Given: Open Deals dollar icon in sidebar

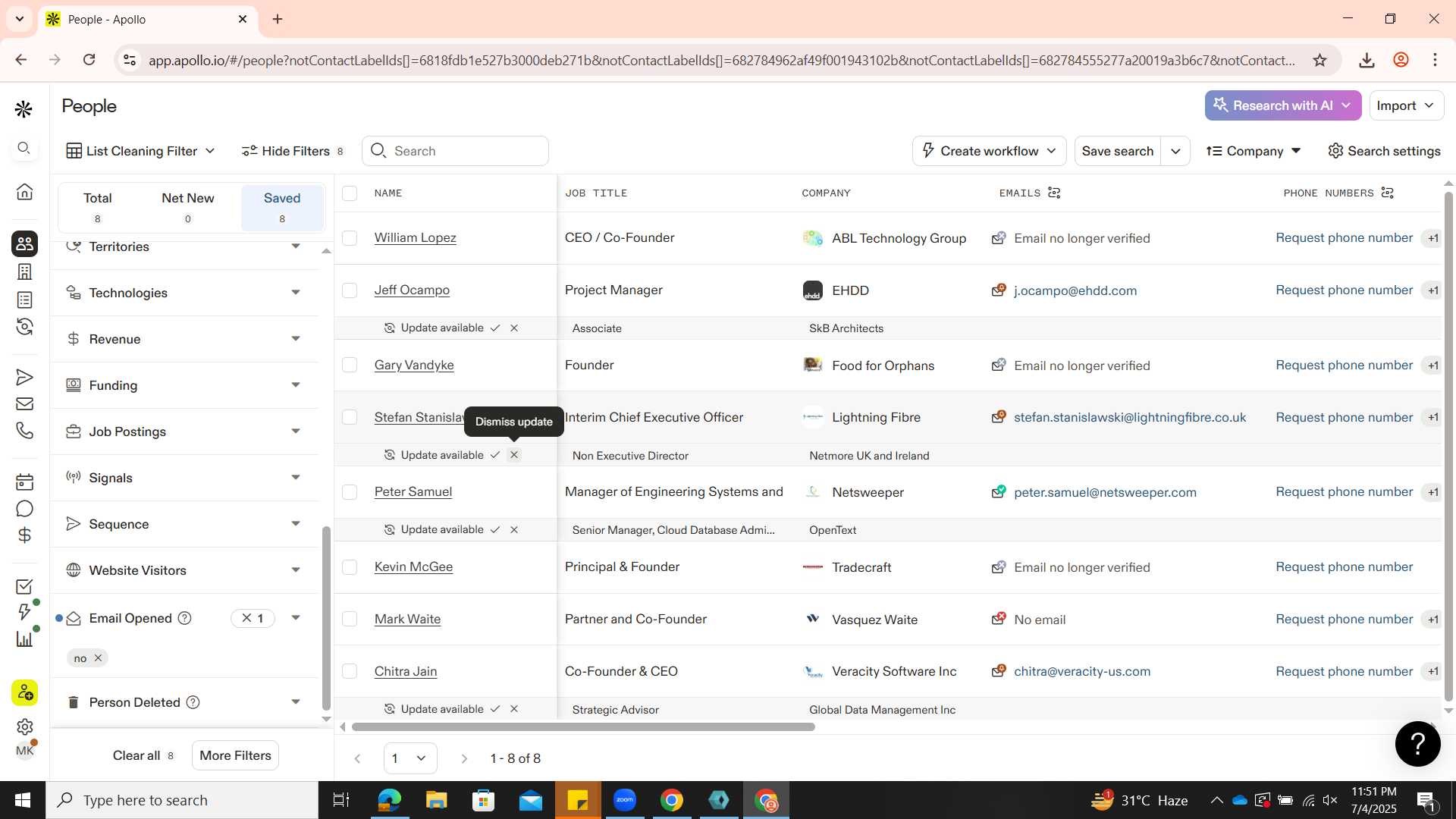Looking at the screenshot, I should point(24,535).
